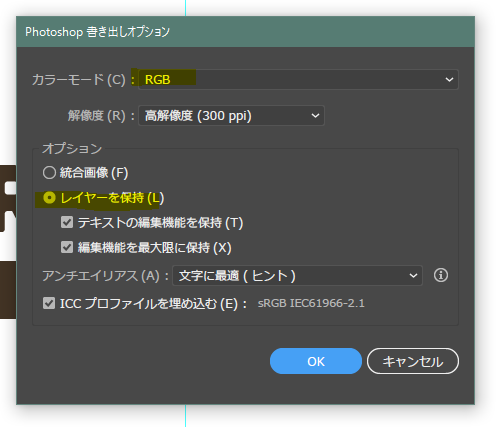Select the 統合画像 (F) radio button

point(49,173)
